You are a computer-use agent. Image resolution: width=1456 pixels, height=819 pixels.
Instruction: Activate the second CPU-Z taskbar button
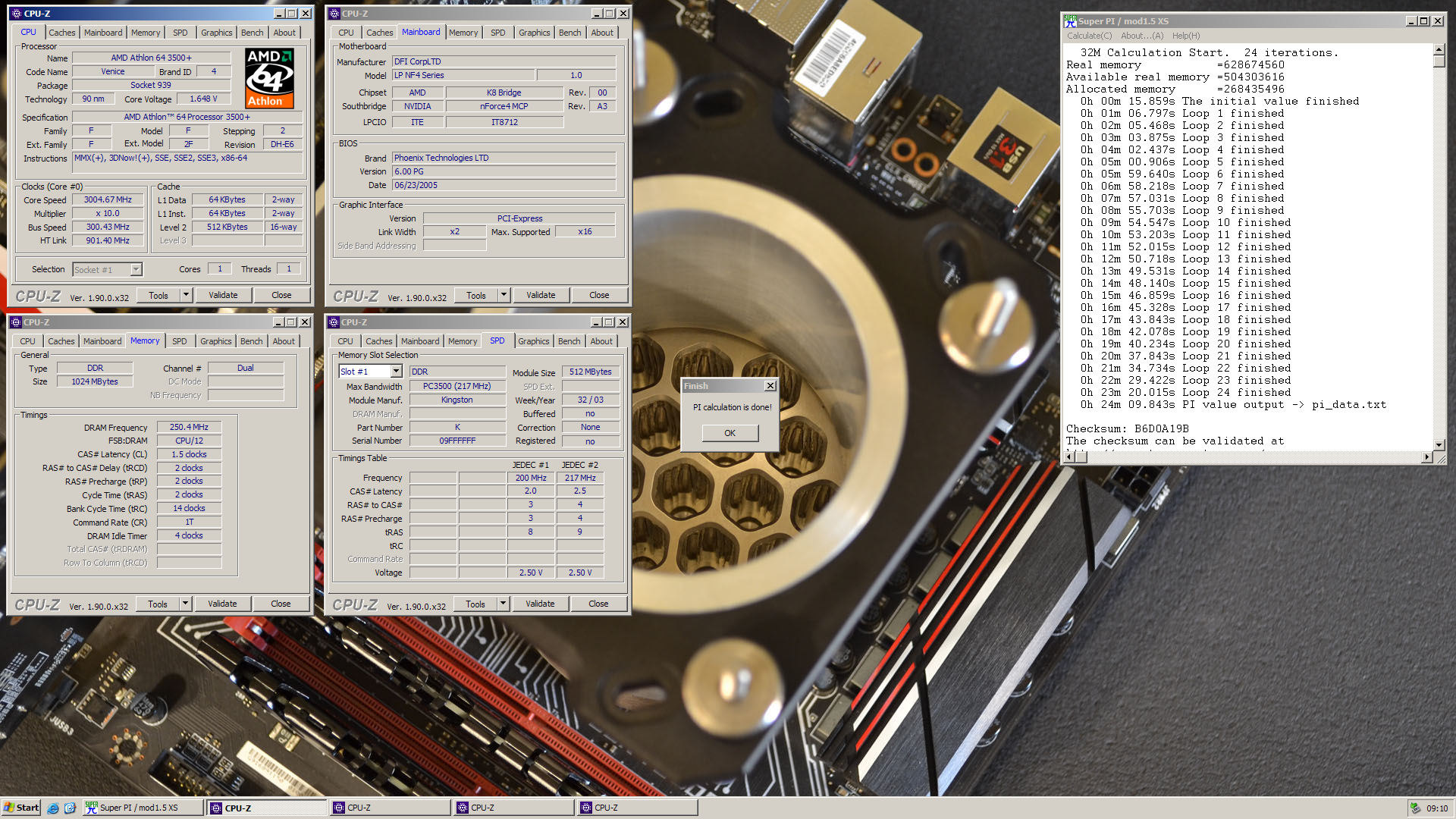tap(391, 808)
